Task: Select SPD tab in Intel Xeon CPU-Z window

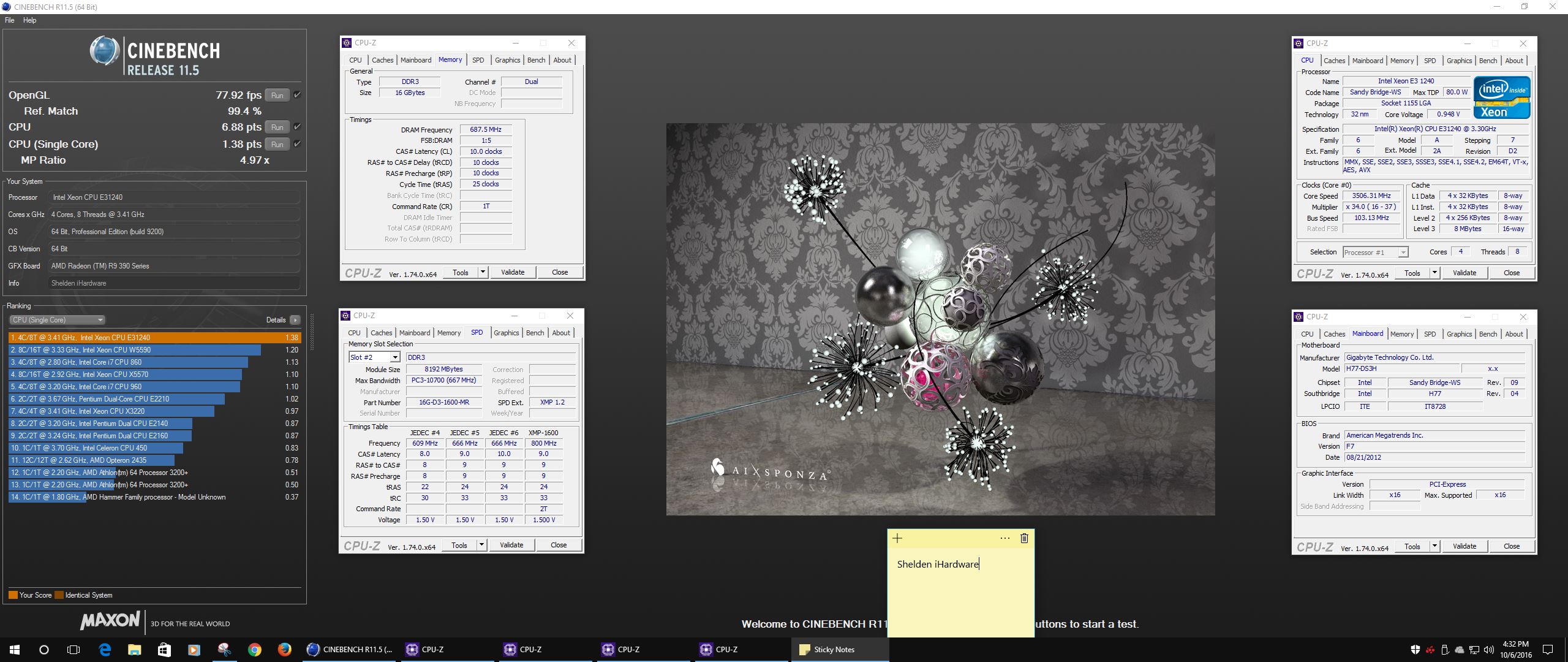Action: 1430,61
